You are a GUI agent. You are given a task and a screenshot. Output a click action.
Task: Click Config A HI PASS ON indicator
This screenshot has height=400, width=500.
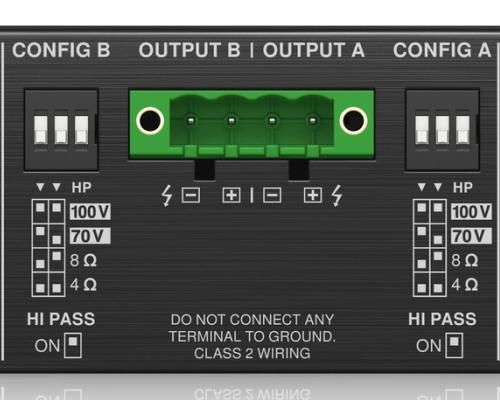click(x=454, y=345)
